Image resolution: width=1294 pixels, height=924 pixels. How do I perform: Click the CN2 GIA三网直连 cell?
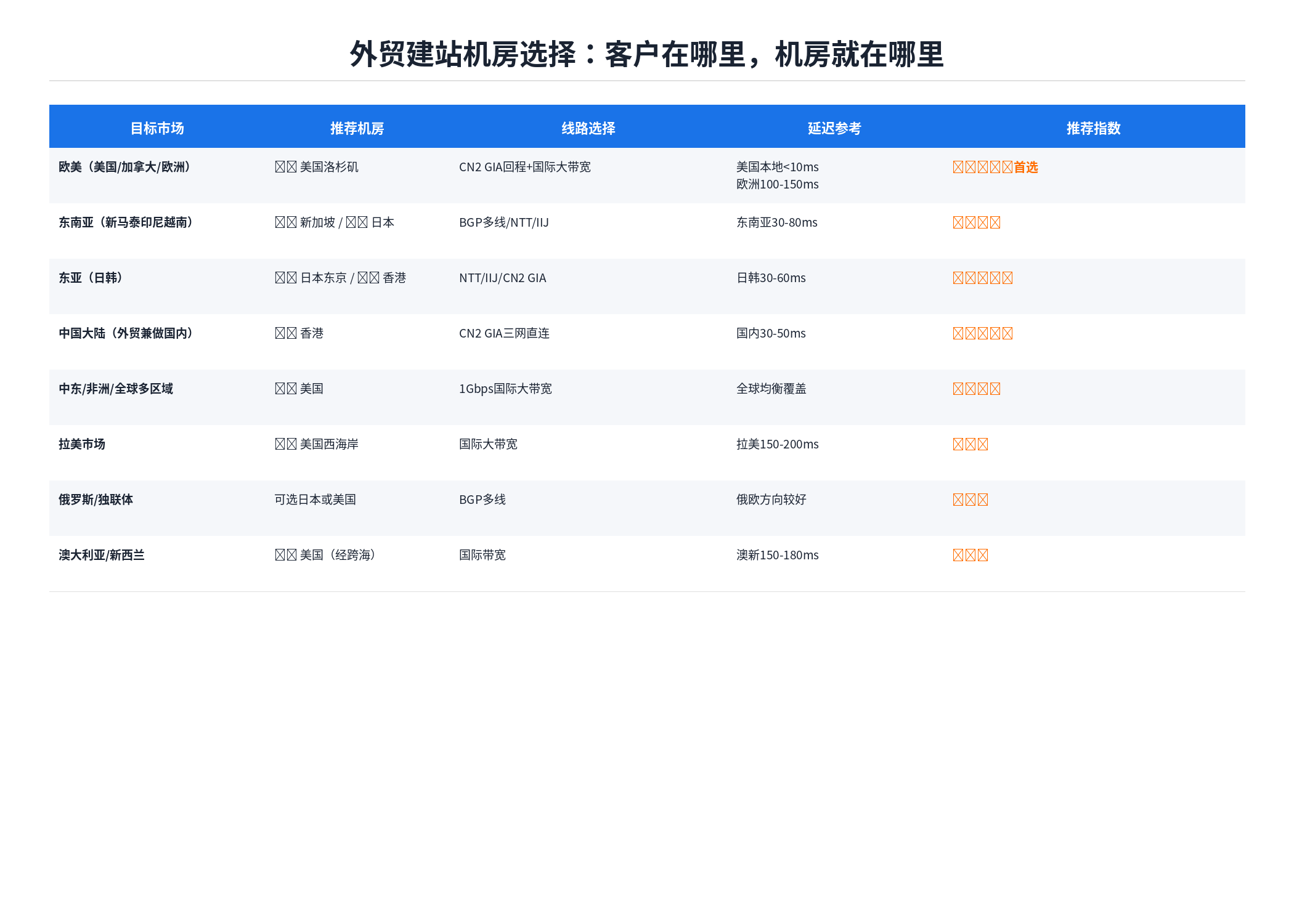[x=505, y=333]
